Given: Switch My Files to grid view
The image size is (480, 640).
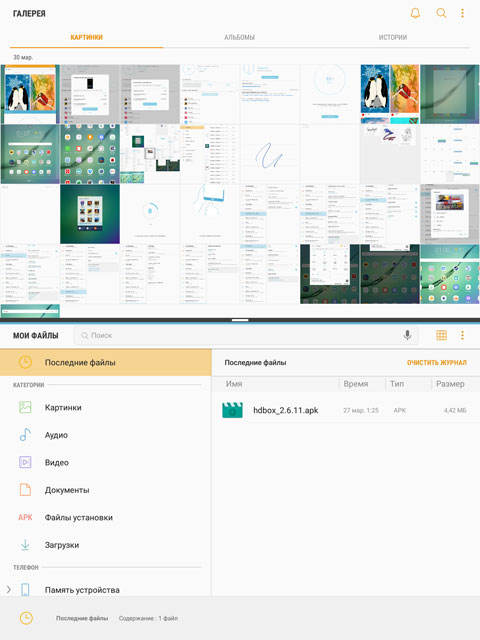Looking at the screenshot, I should 441,335.
